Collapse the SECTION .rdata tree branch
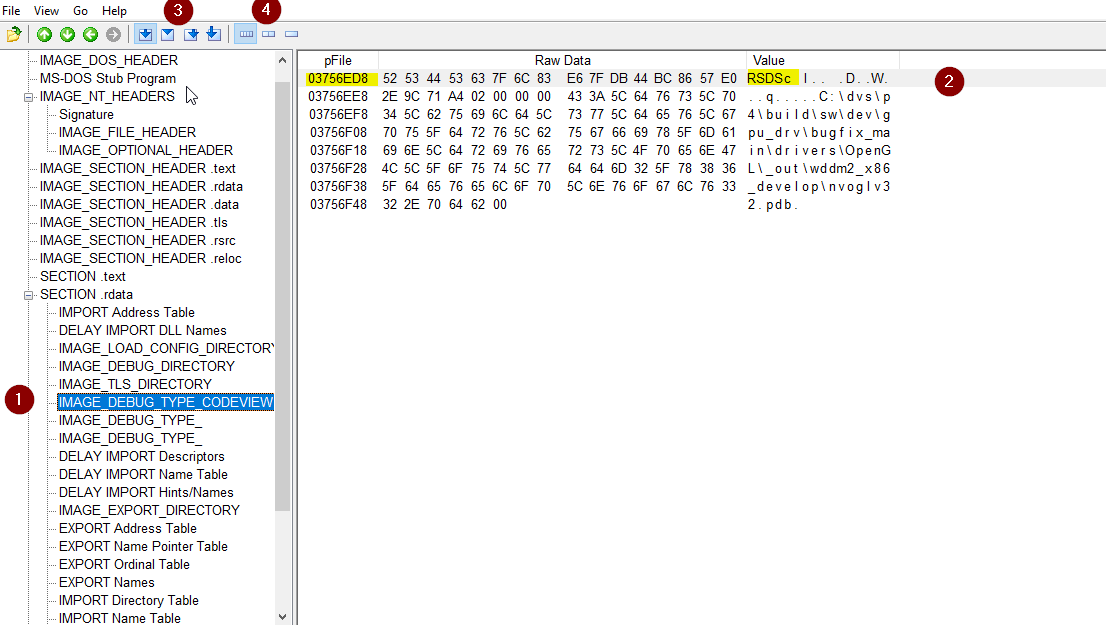 pyautogui.click(x=29, y=294)
